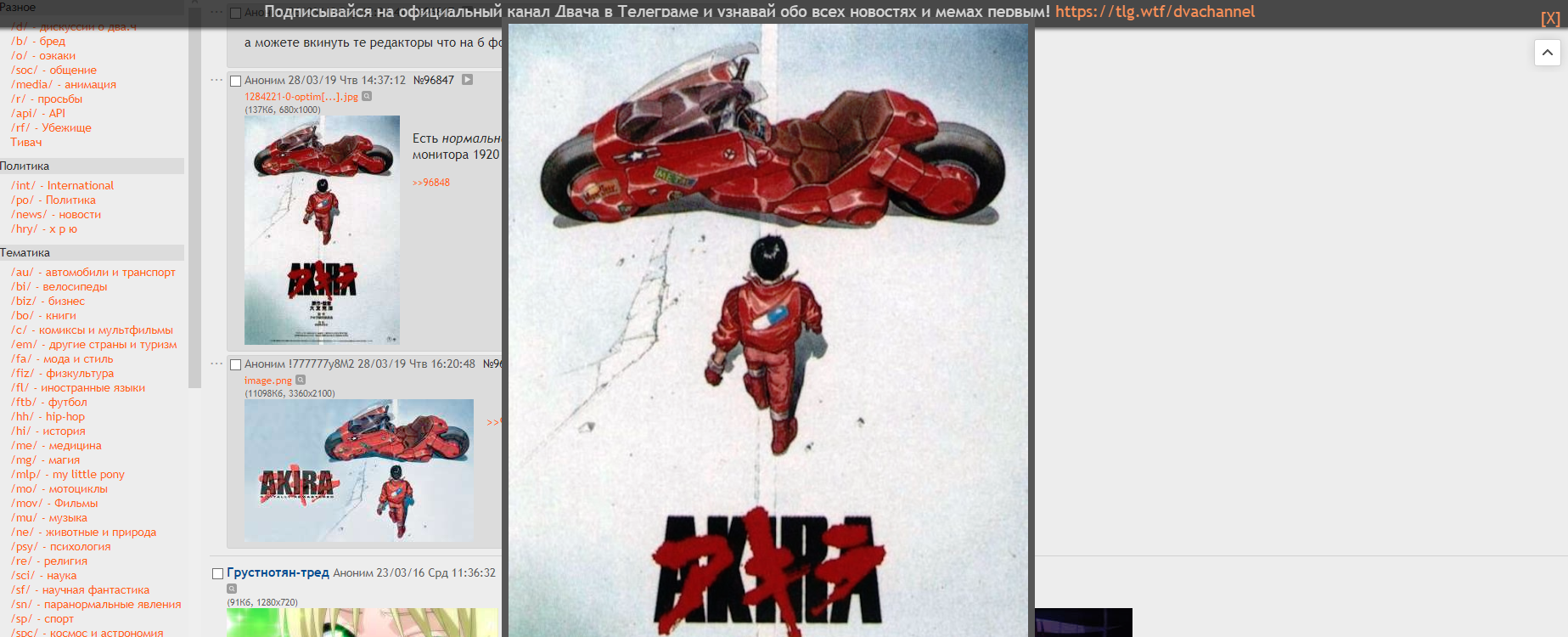Viewport: 1568px width, 637px height.
Task: Expand the wide Akira wallpaper thumbnail
Action: point(359,471)
